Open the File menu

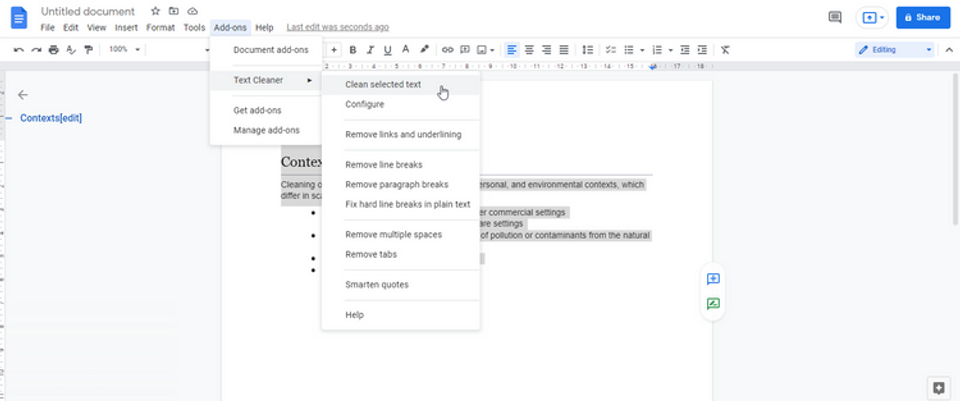click(48, 28)
